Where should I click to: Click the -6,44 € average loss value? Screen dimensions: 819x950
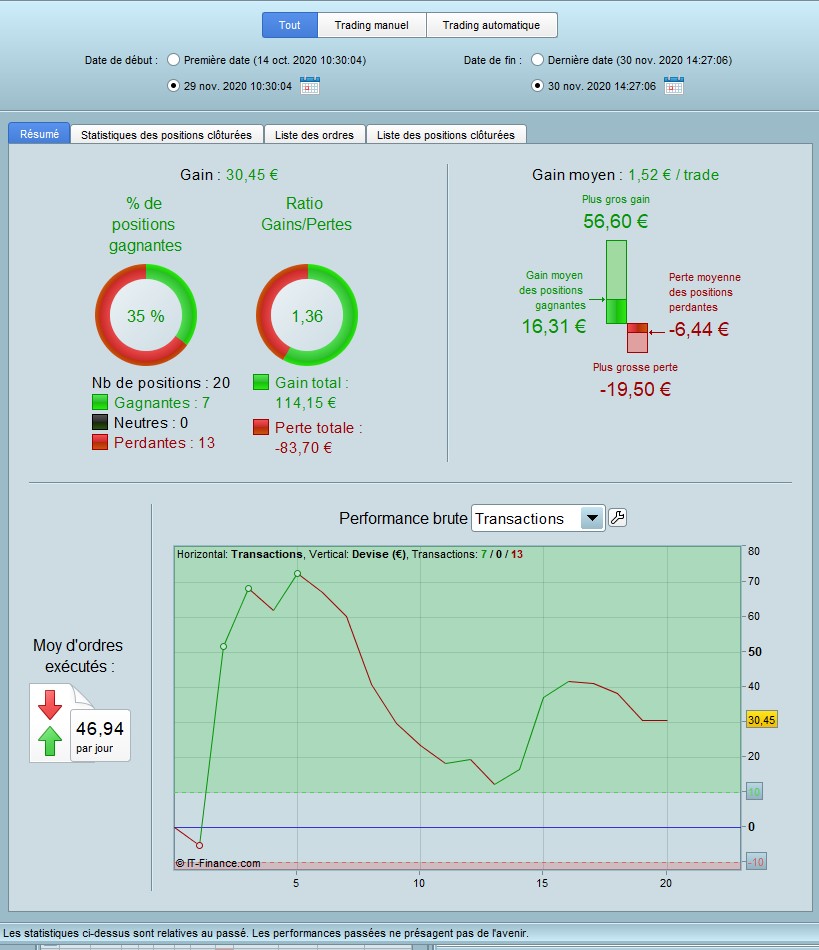coord(698,329)
